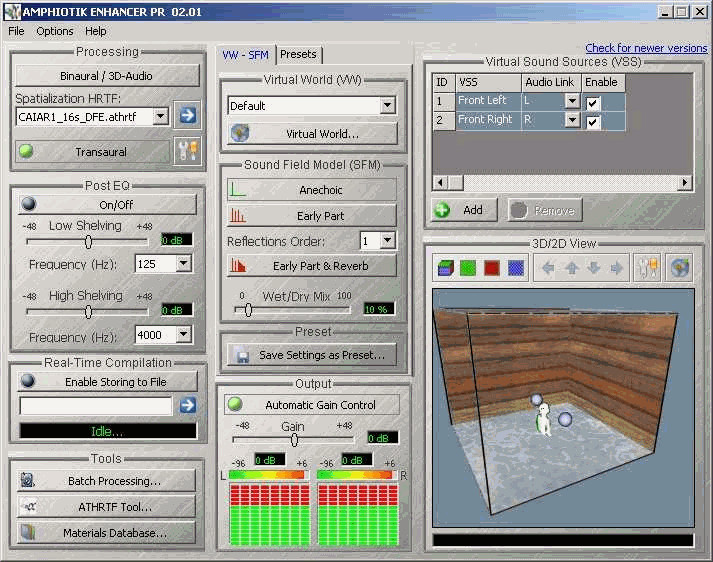Click VSS list scrollbar left arrow

(440, 182)
